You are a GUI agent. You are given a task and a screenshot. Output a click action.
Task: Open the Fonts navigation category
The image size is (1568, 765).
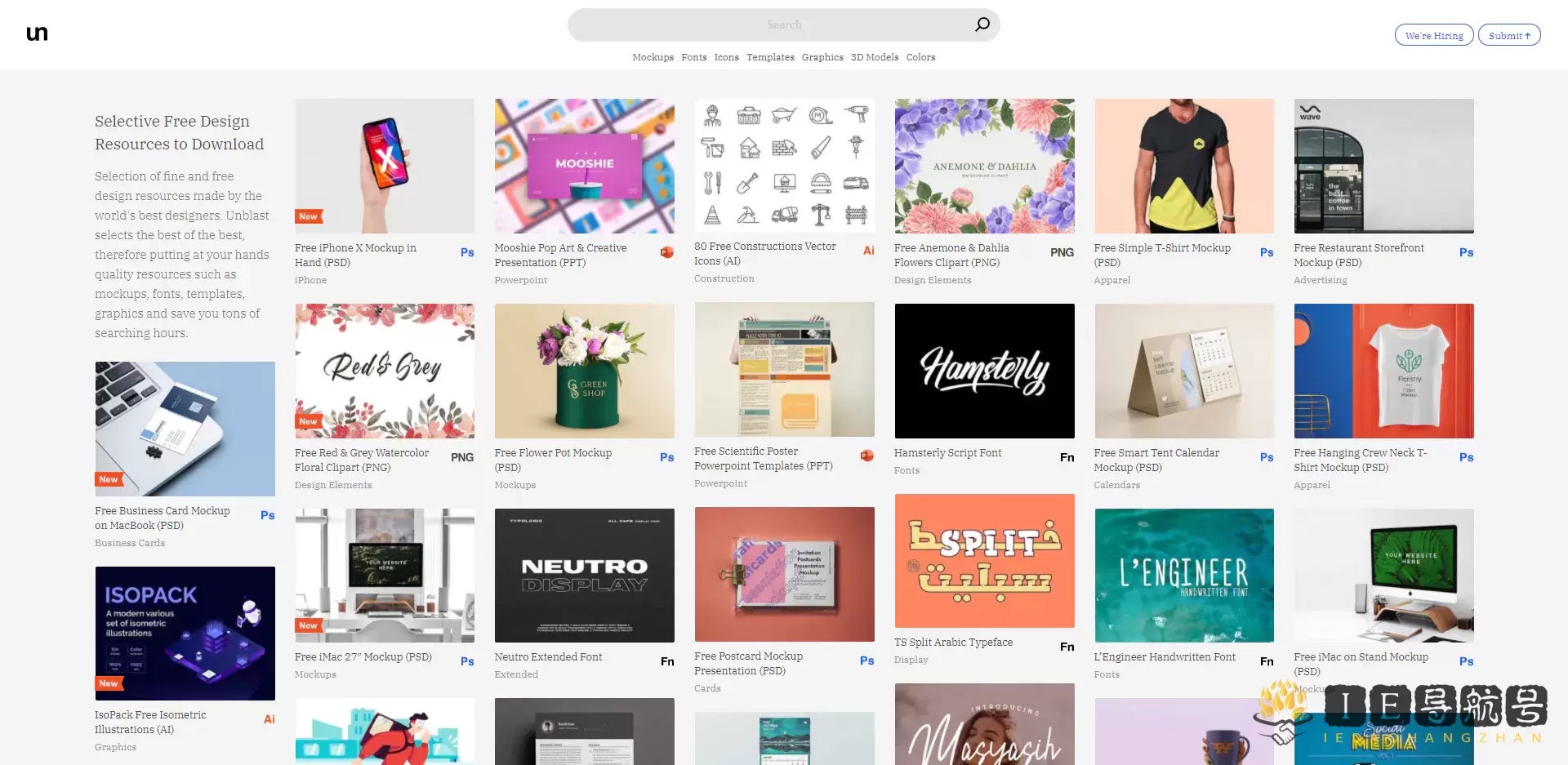tap(694, 57)
